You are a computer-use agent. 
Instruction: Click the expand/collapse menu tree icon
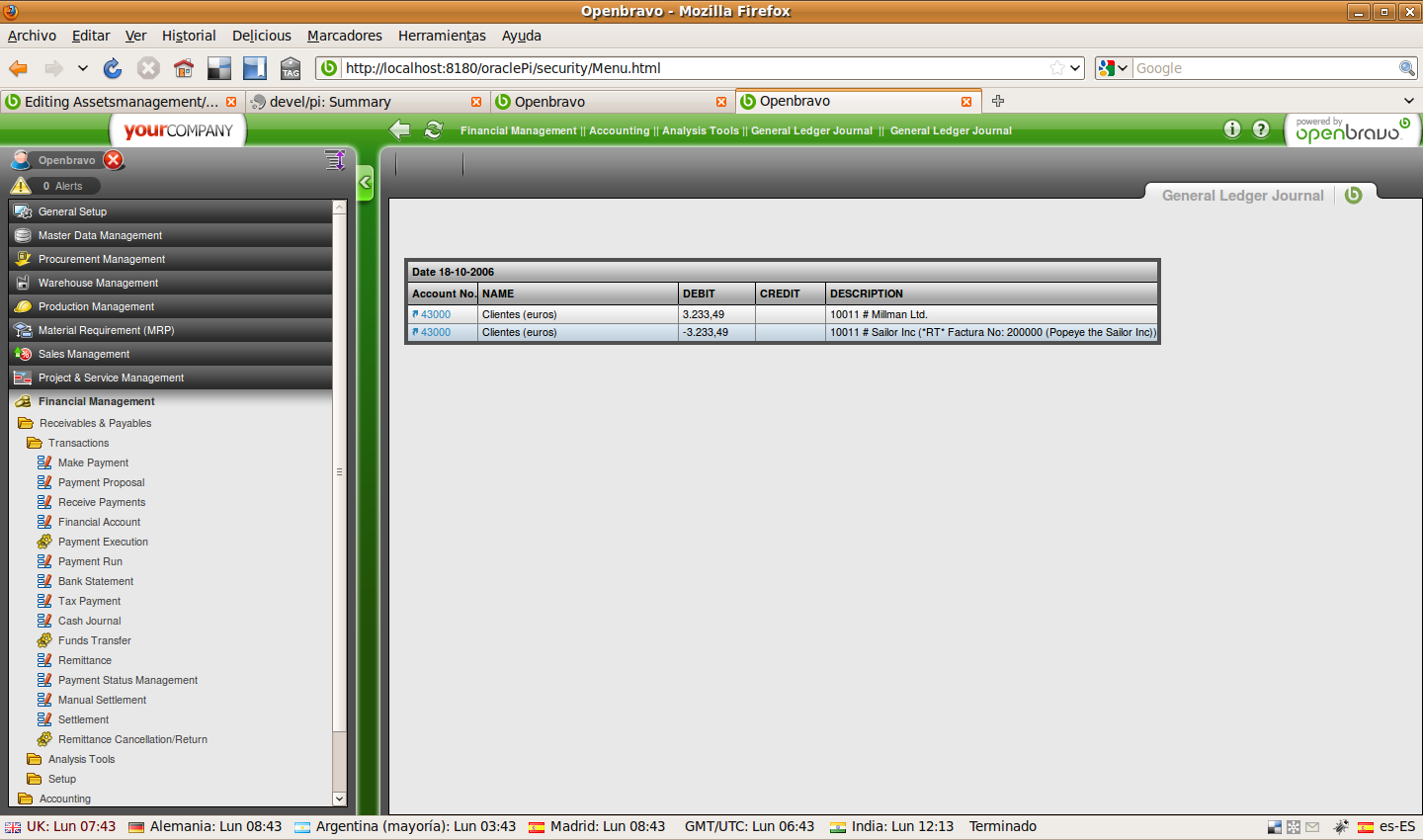click(335, 160)
